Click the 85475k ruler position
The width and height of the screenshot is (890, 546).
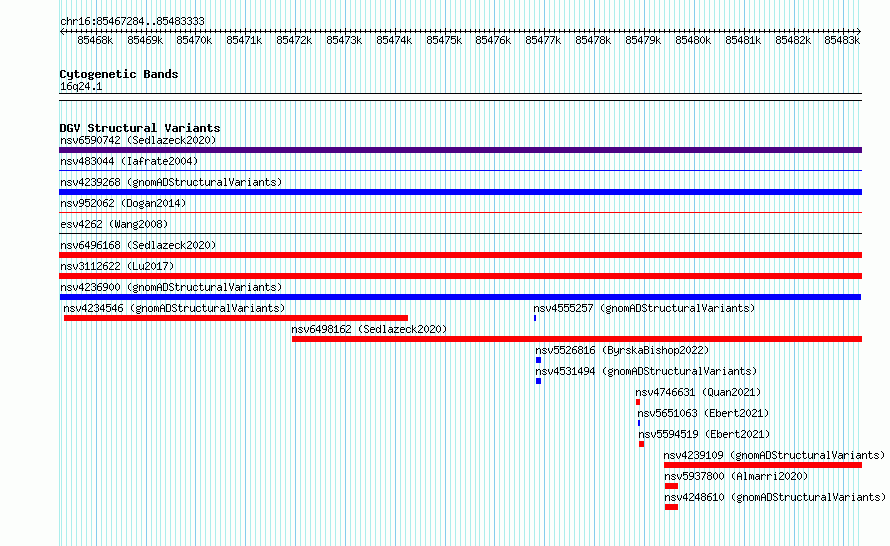tap(444, 40)
